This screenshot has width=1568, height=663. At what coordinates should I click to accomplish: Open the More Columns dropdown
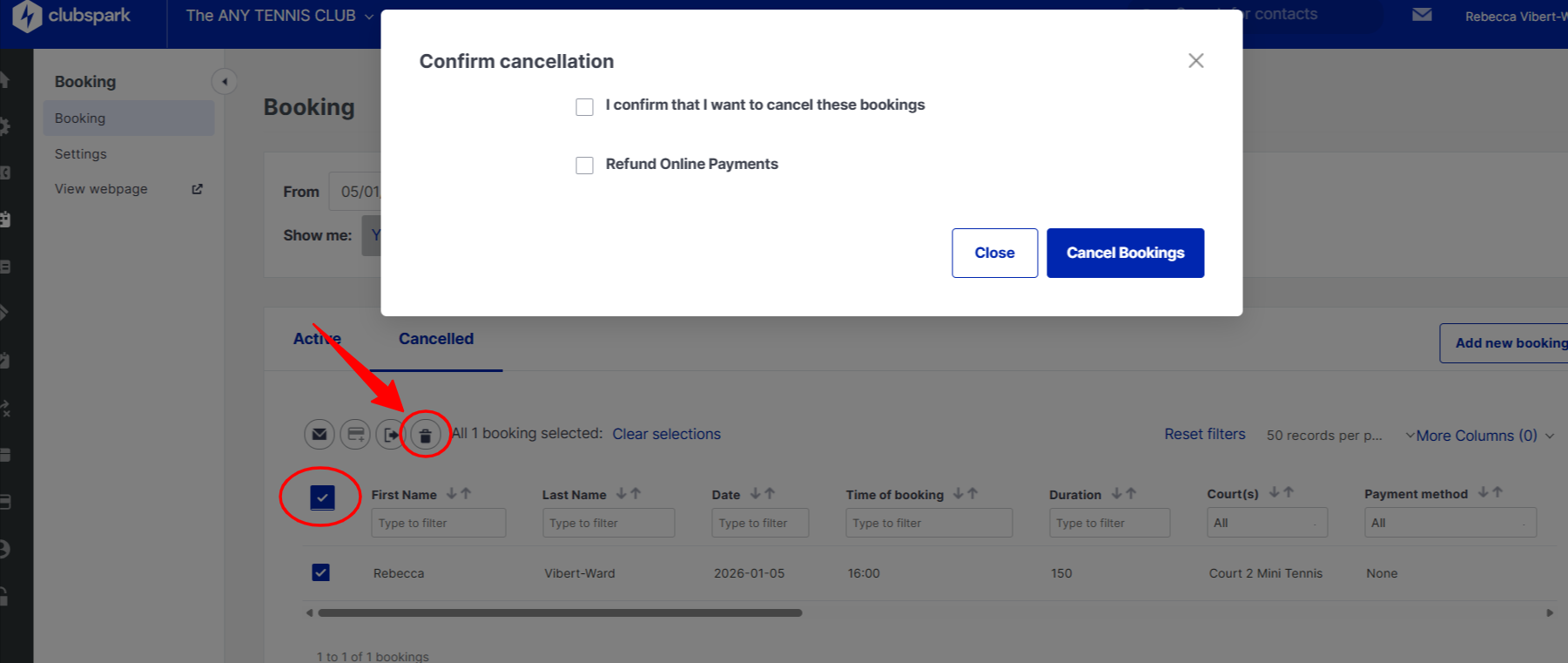pyautogui.click(x=1479, y=436)
